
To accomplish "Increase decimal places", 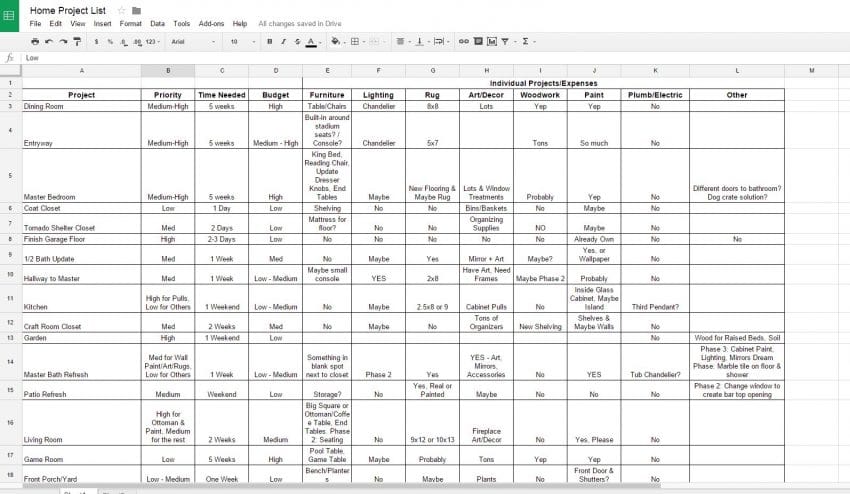I will click(x=137, y=41).
